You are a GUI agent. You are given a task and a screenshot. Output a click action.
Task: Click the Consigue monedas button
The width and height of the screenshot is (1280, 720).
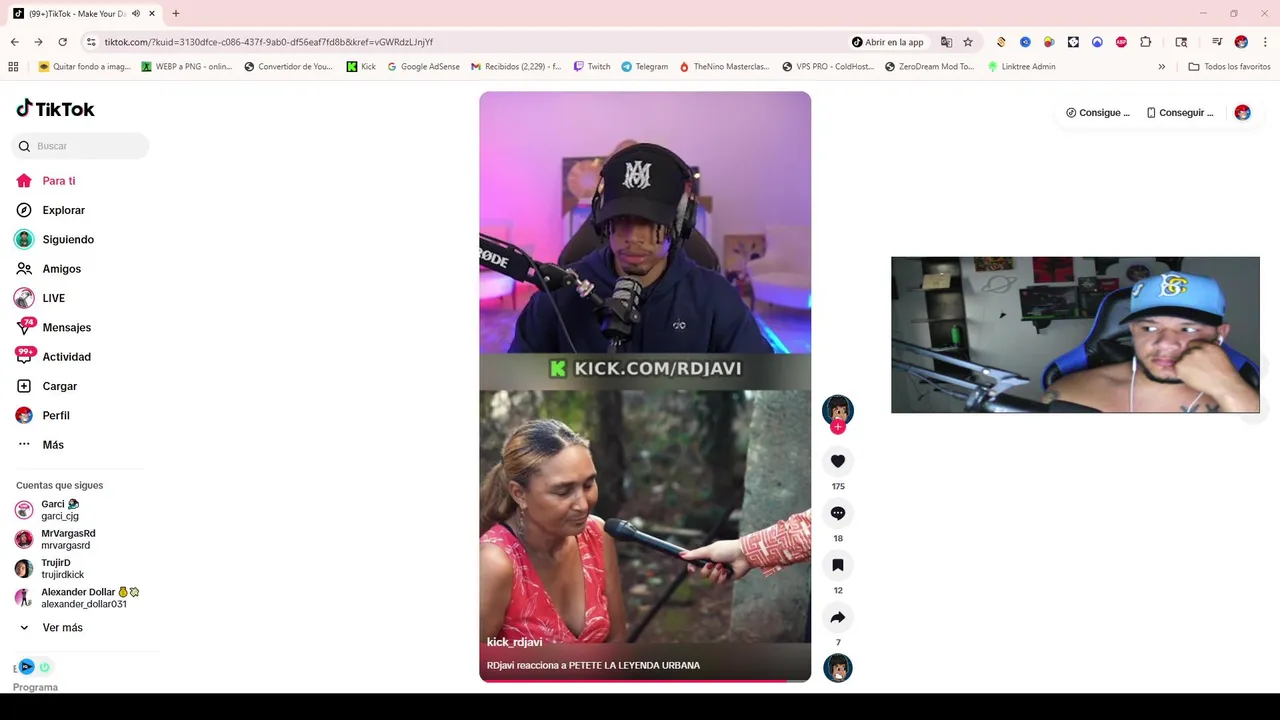(x=1097, y=113)
